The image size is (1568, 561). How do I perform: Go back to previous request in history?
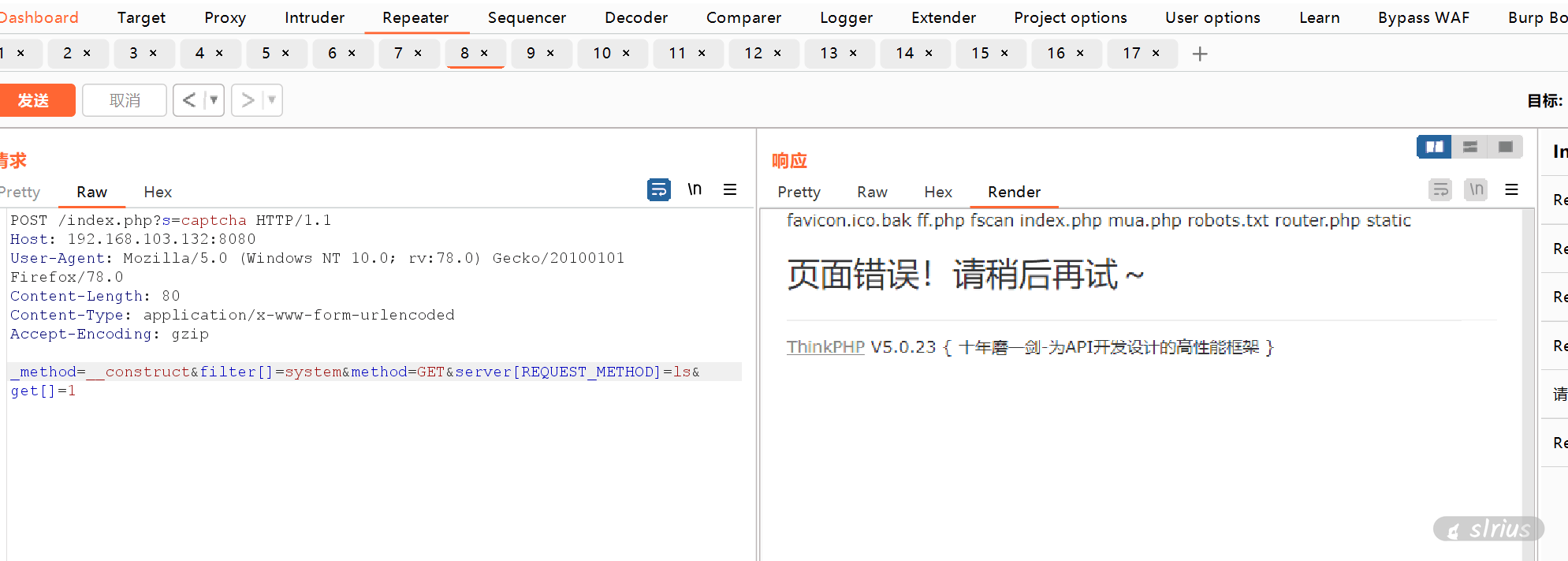pyautogui.click(x=189, y=100)
